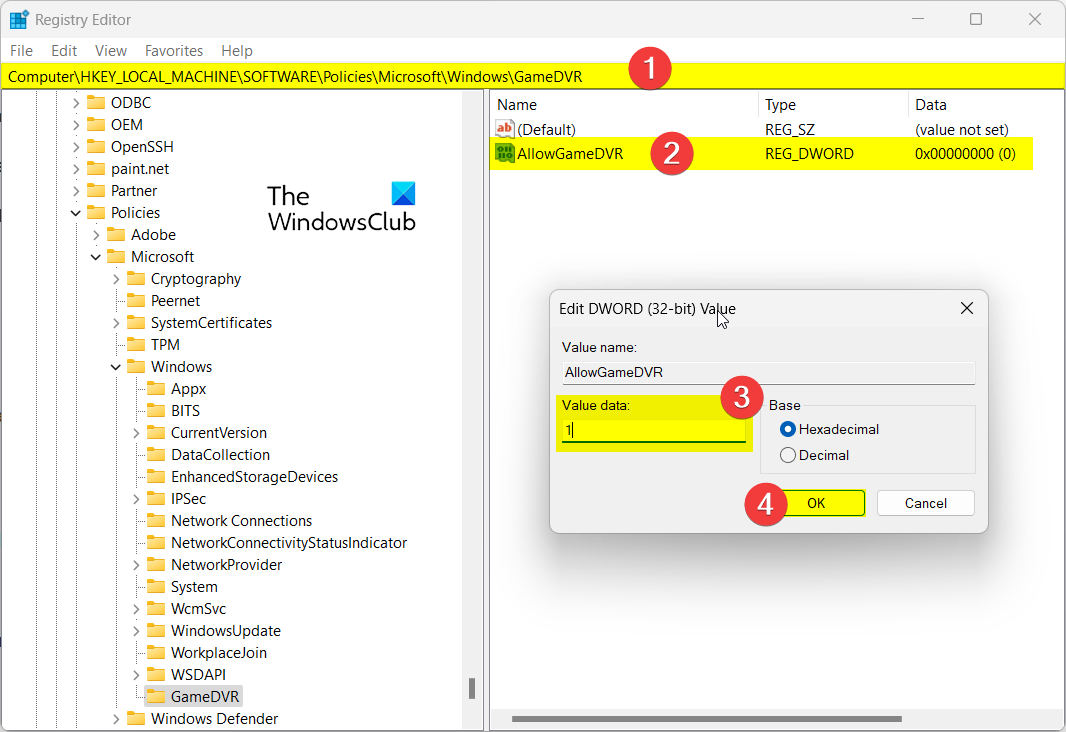
Task: Expand the IPSec key
Action: click(x=136, y=499)
